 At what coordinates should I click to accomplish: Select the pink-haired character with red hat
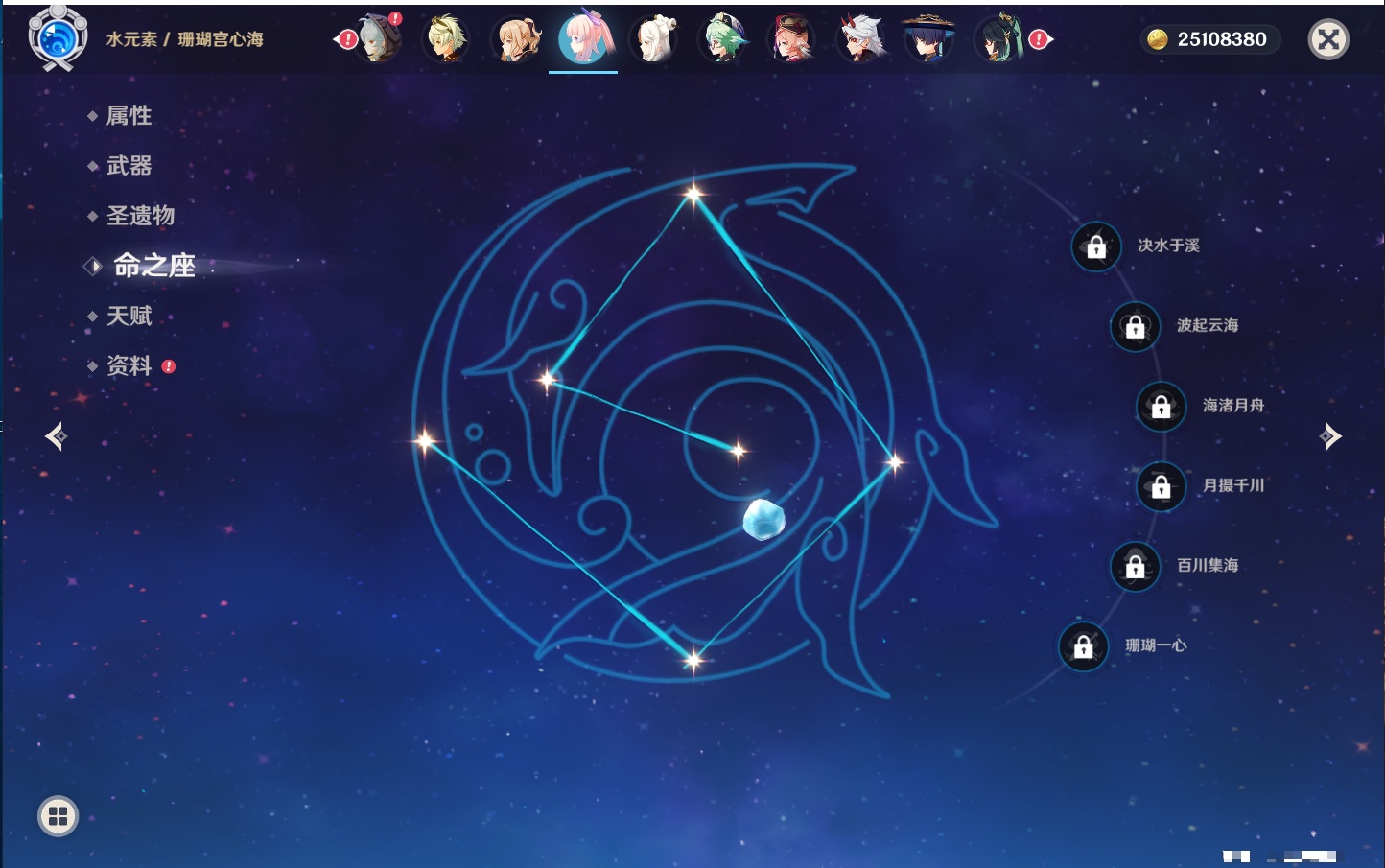[791, 38]
